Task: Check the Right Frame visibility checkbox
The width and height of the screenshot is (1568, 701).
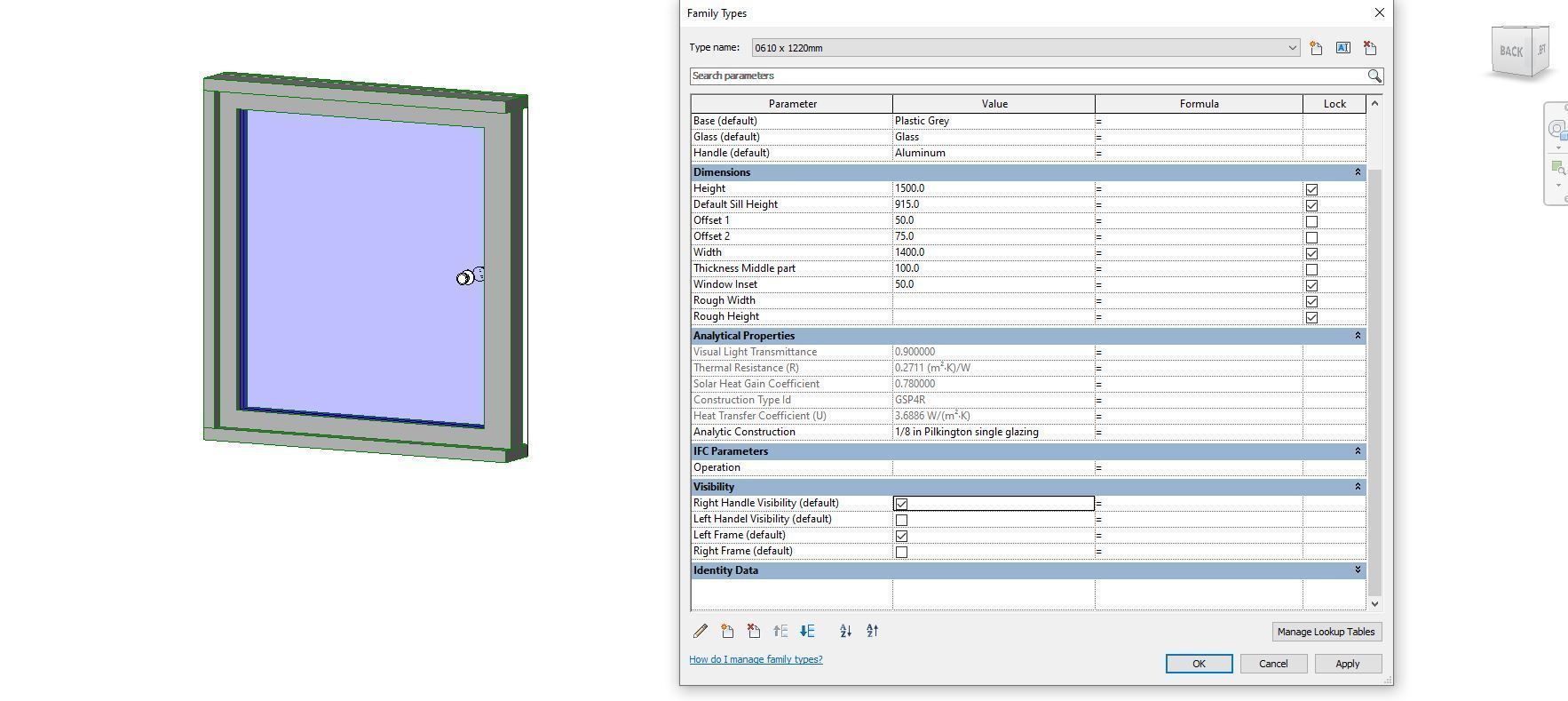Action: [x=901, y=552]
